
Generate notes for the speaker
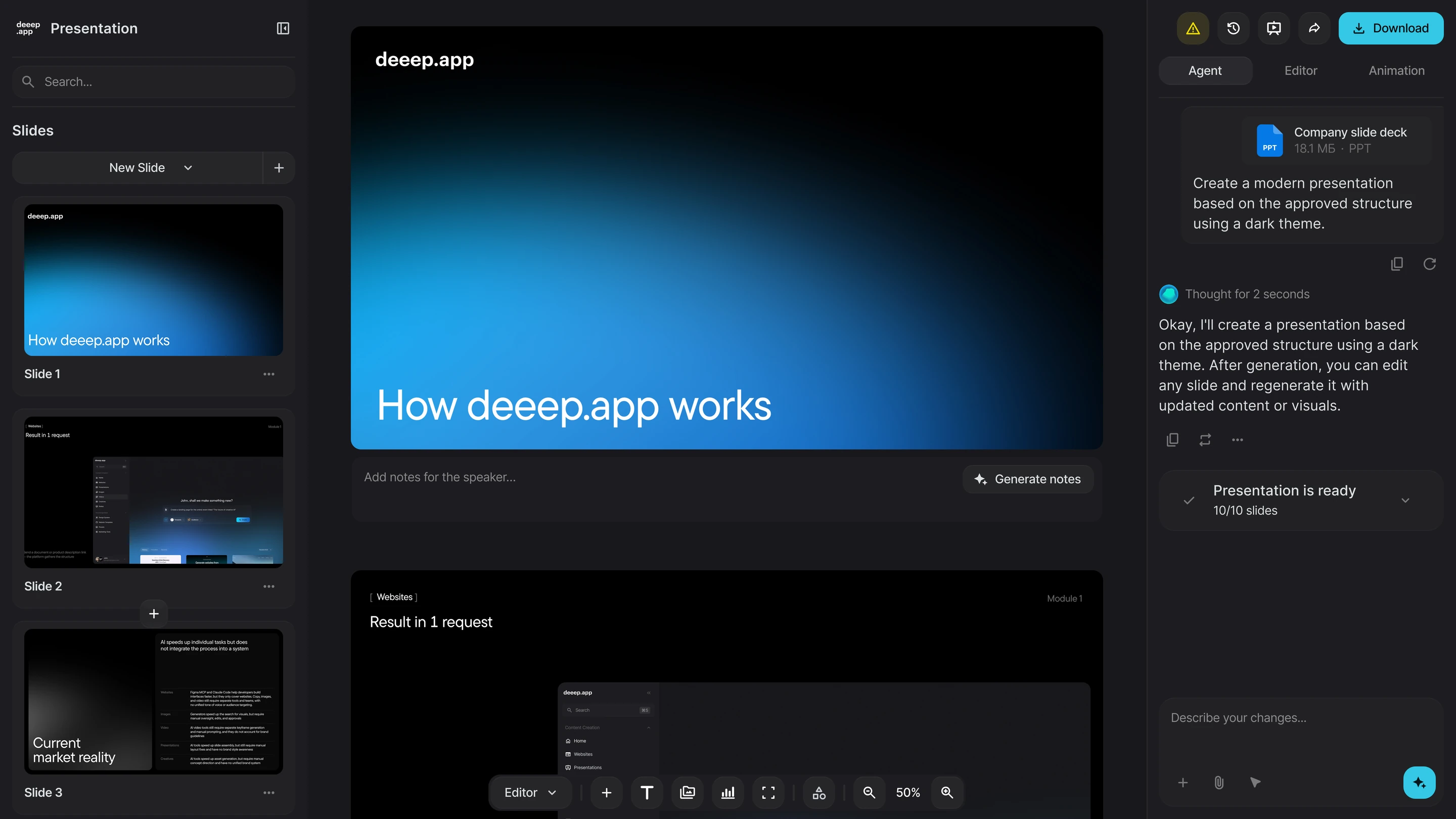click(1028, 479)
